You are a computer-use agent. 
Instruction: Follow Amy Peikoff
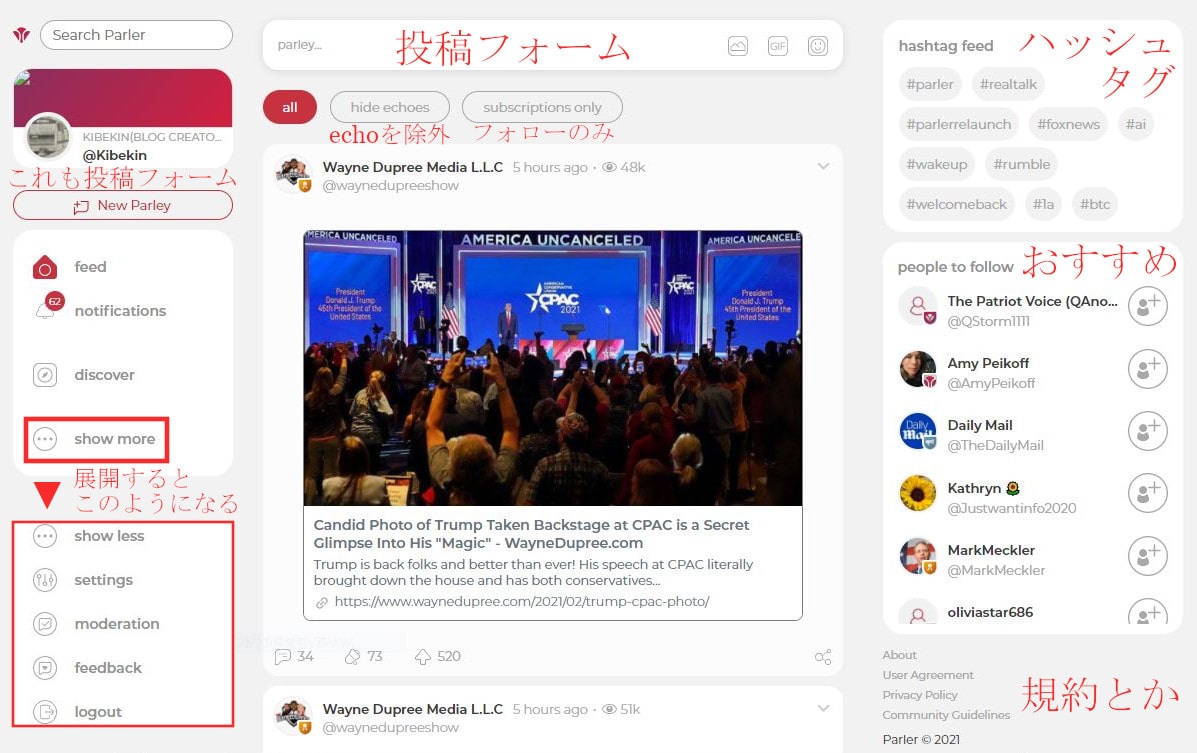[x=1147, y=370]
